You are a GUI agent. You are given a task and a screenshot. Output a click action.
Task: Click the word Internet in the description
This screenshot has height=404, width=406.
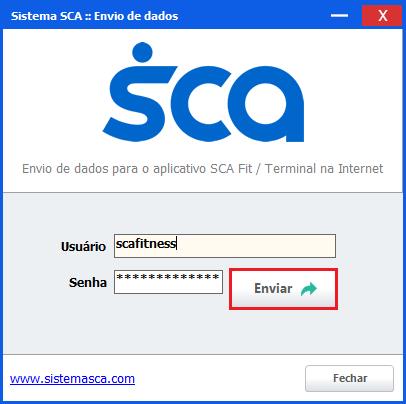coord(361,169)
